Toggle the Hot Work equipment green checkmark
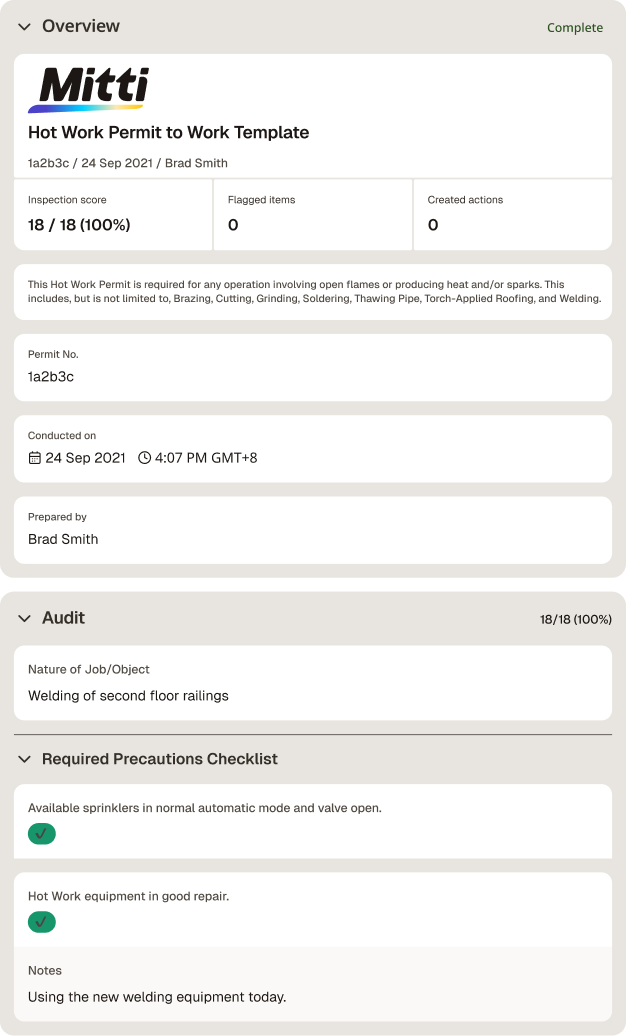Image resolution: width=626 pixels, height=1036 pixels. [x=42, y=922]
